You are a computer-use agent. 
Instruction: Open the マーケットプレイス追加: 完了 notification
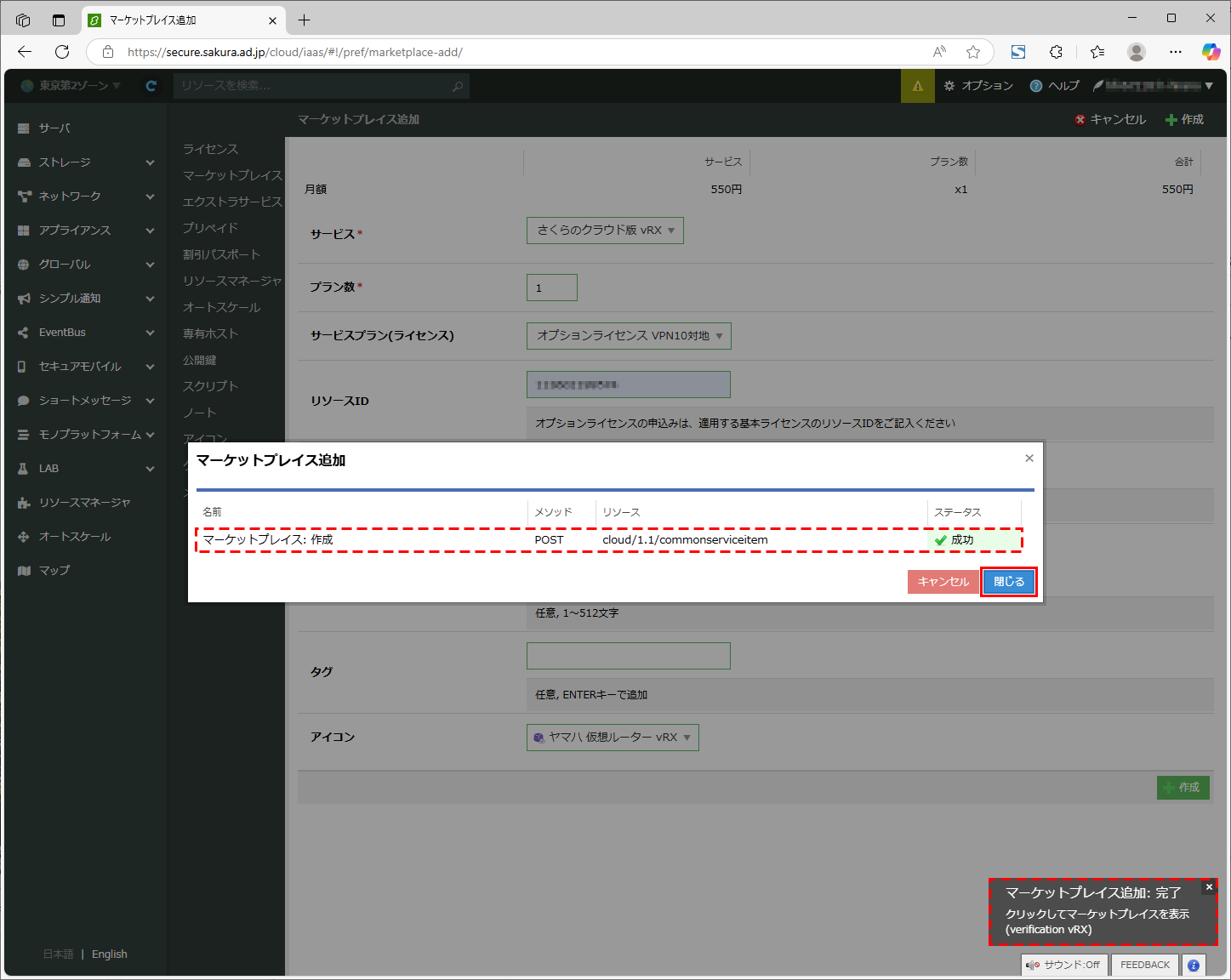click(x=1103, y=912)
